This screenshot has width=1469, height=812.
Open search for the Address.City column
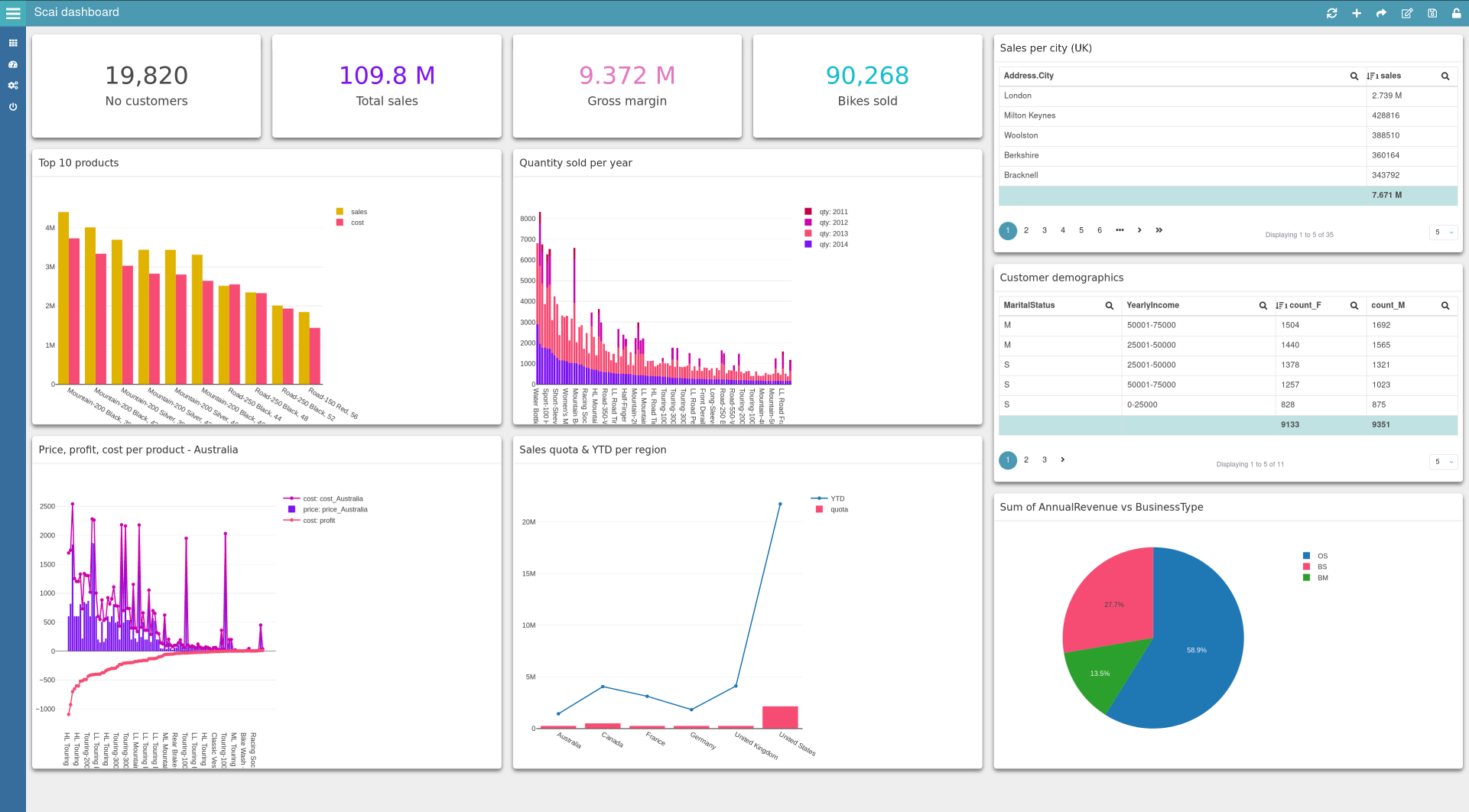tap(1354, 76)
